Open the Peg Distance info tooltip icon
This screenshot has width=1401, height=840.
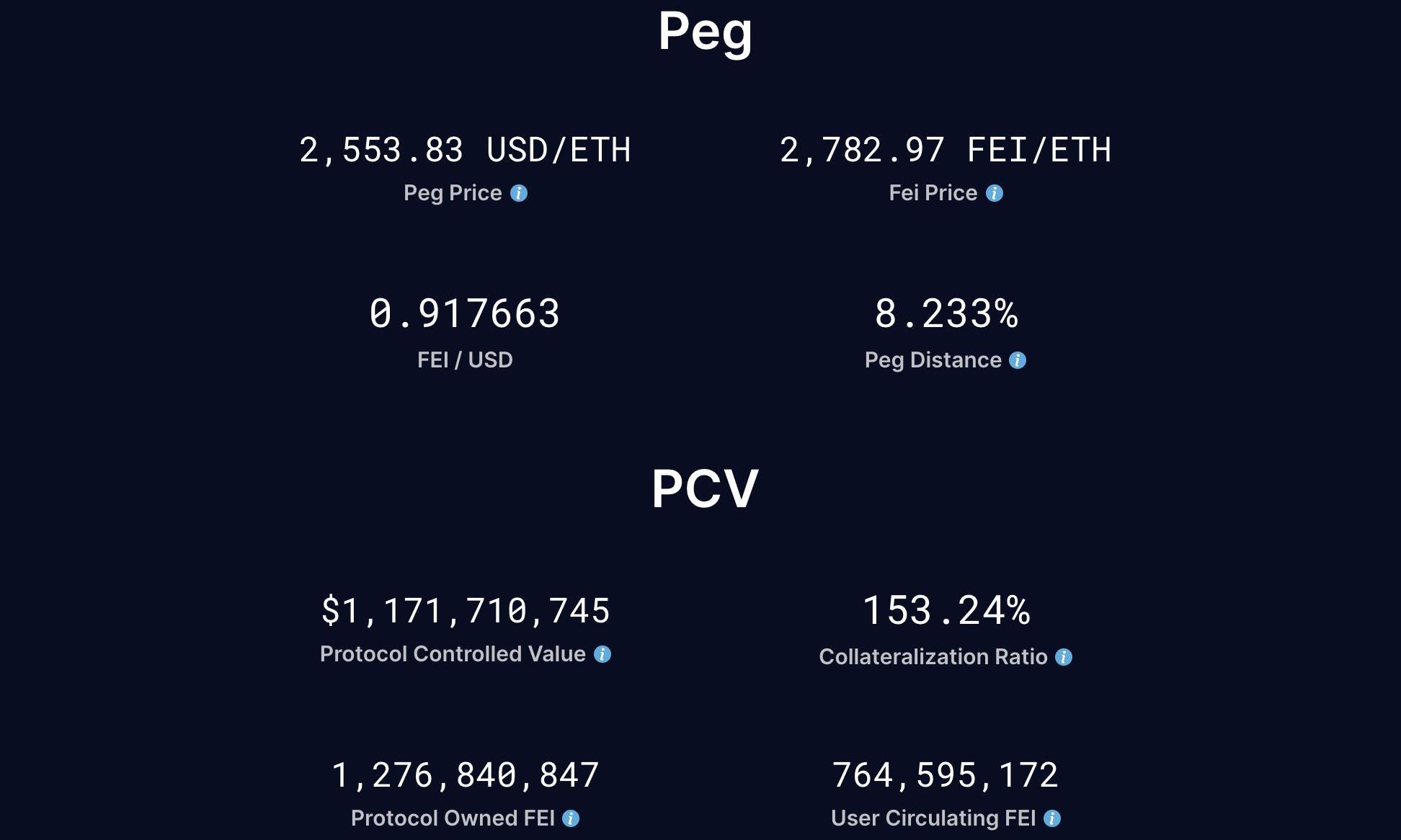[1018, 360]
